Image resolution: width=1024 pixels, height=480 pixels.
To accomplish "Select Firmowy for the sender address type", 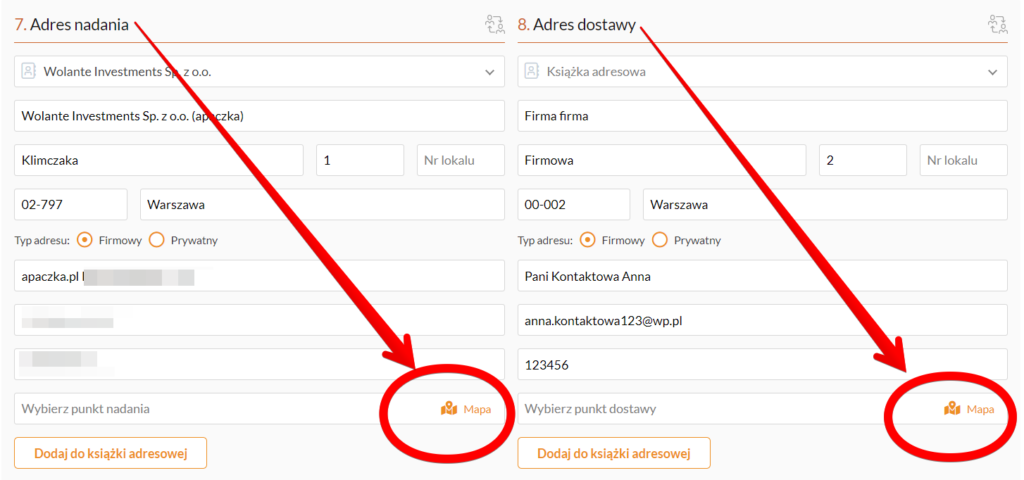I will pyautogui.click(x=85, y=240).
